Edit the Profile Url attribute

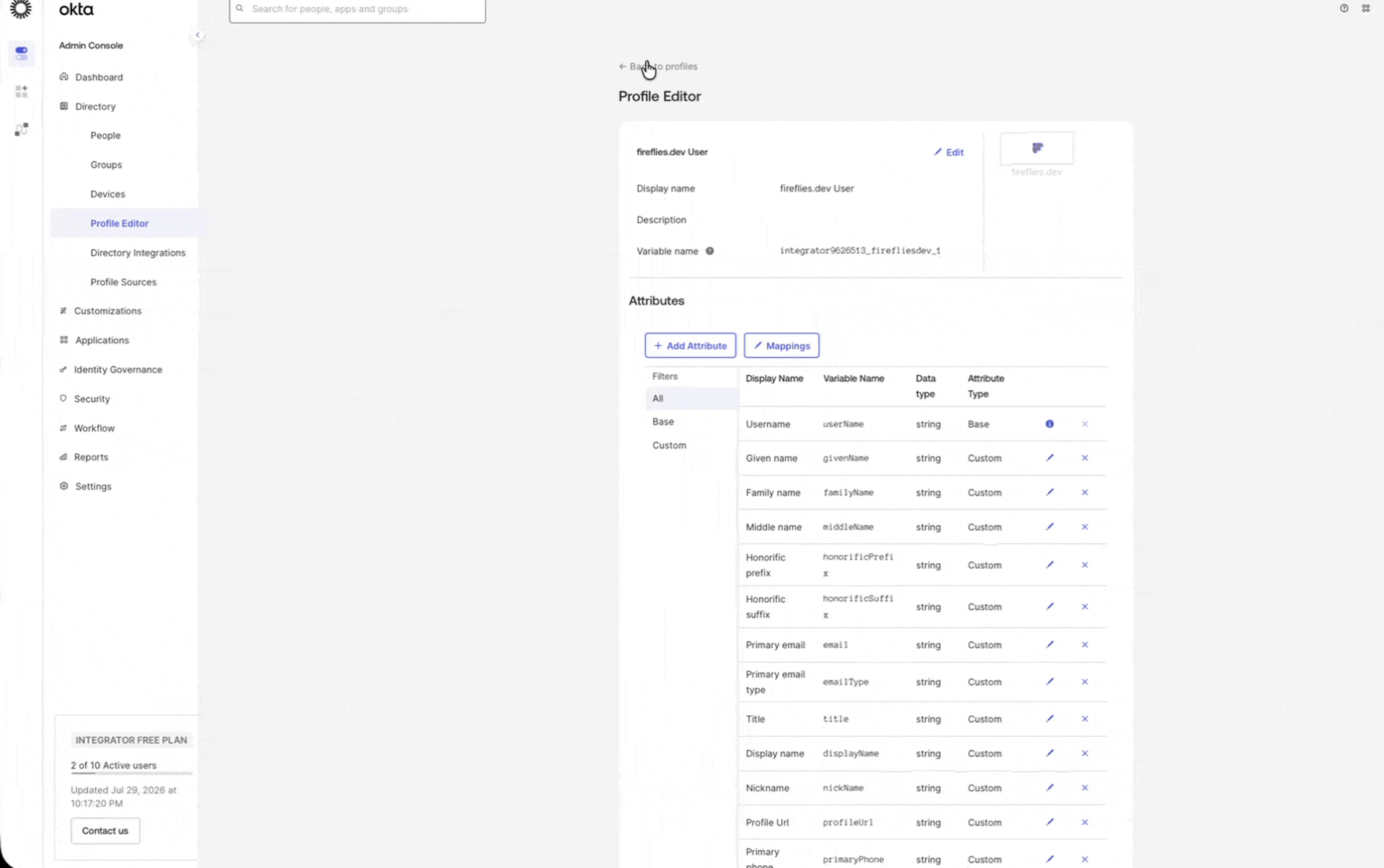click(x=1050, y=823)
